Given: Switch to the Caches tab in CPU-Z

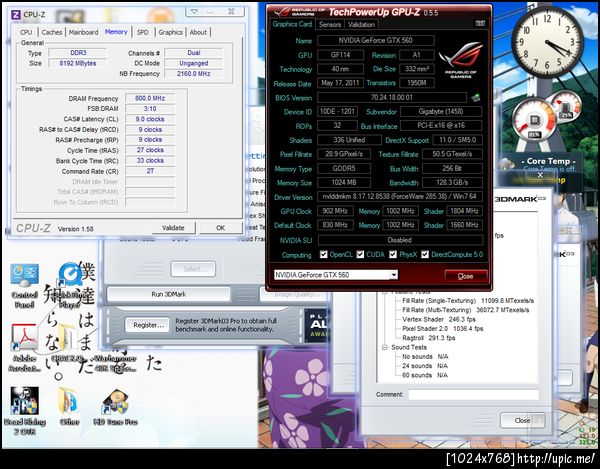Looking at the screenshot, I should coord(52,32).
